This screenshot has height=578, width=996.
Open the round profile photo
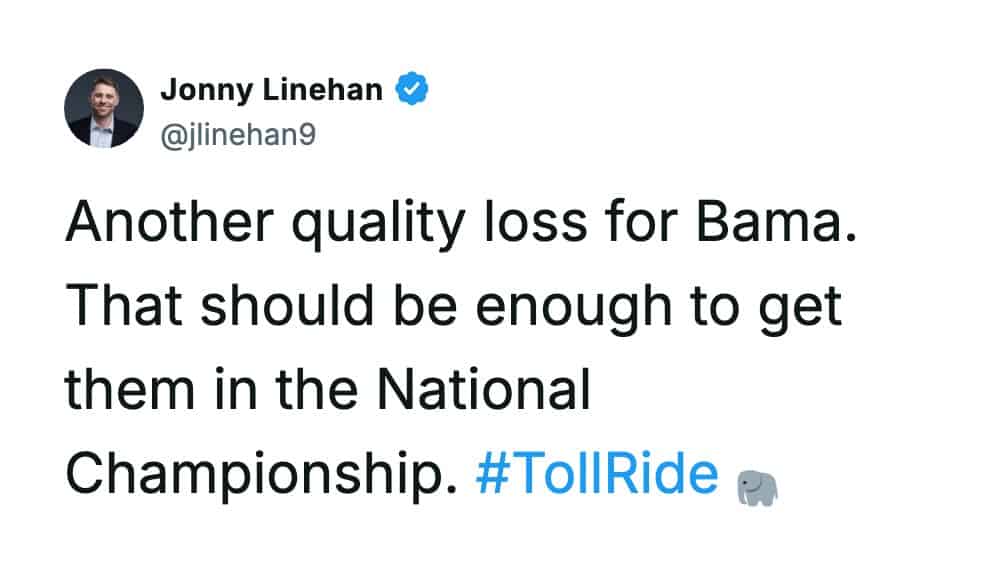coord(104,109)
